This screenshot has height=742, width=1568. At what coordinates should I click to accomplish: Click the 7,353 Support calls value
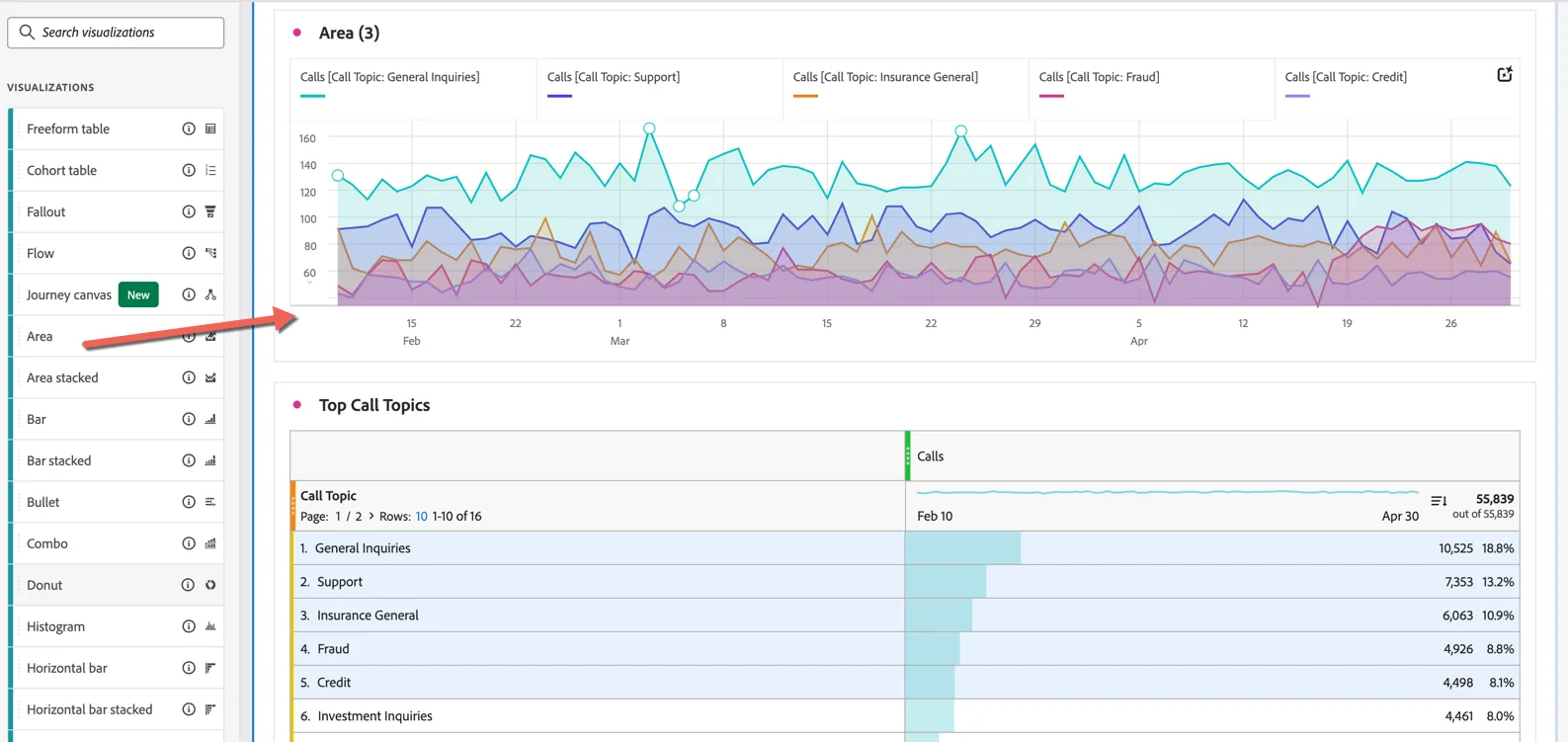(1458, 582)
